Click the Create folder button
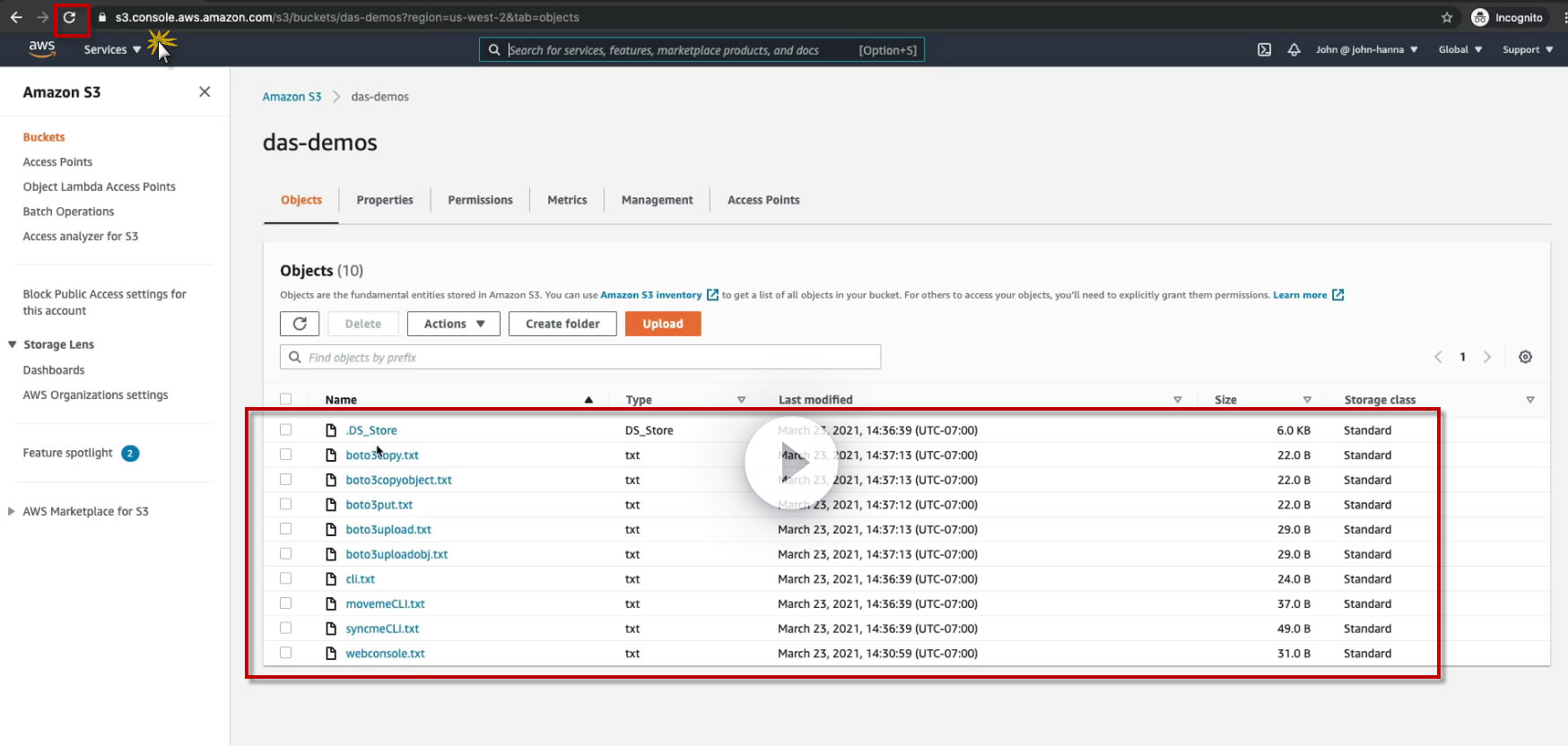 [x=562, y=324]
